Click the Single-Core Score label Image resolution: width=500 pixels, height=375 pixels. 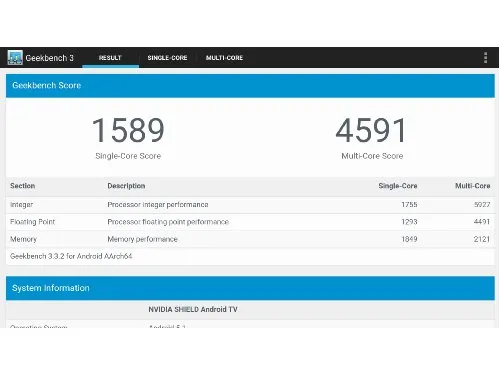pyautogui.click(x=128, y=156)
